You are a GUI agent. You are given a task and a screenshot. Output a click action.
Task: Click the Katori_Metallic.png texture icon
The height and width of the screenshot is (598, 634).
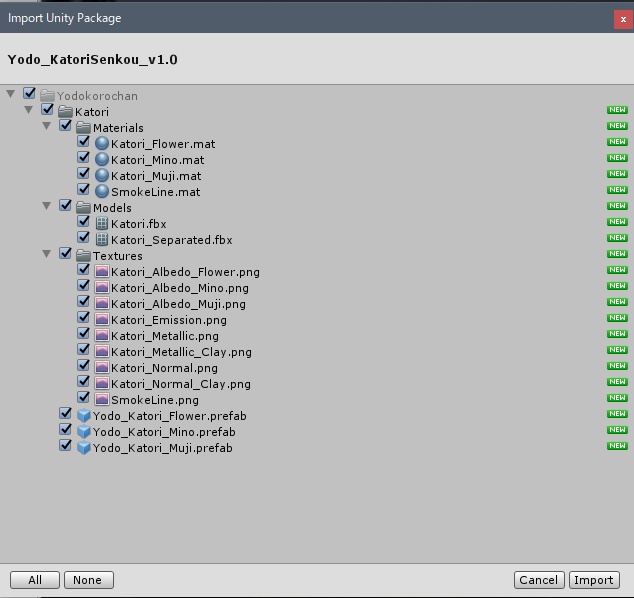[102, 336]
